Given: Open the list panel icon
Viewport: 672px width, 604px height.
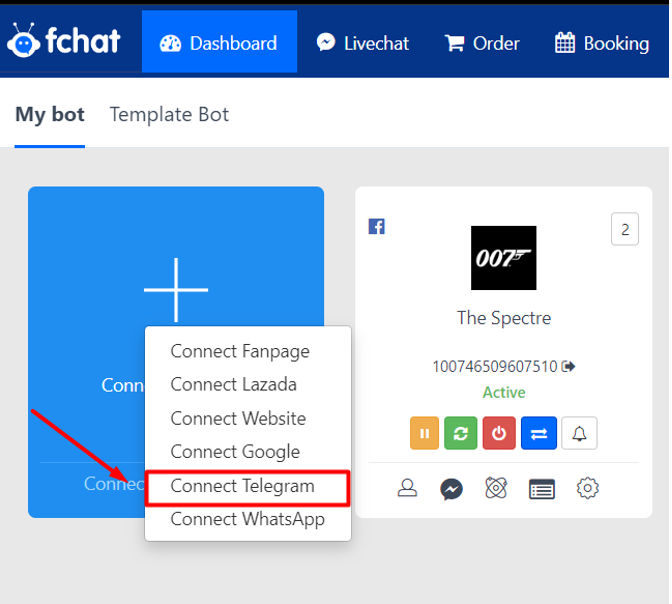Looking at the screenshot, I should tap(542, 489).
